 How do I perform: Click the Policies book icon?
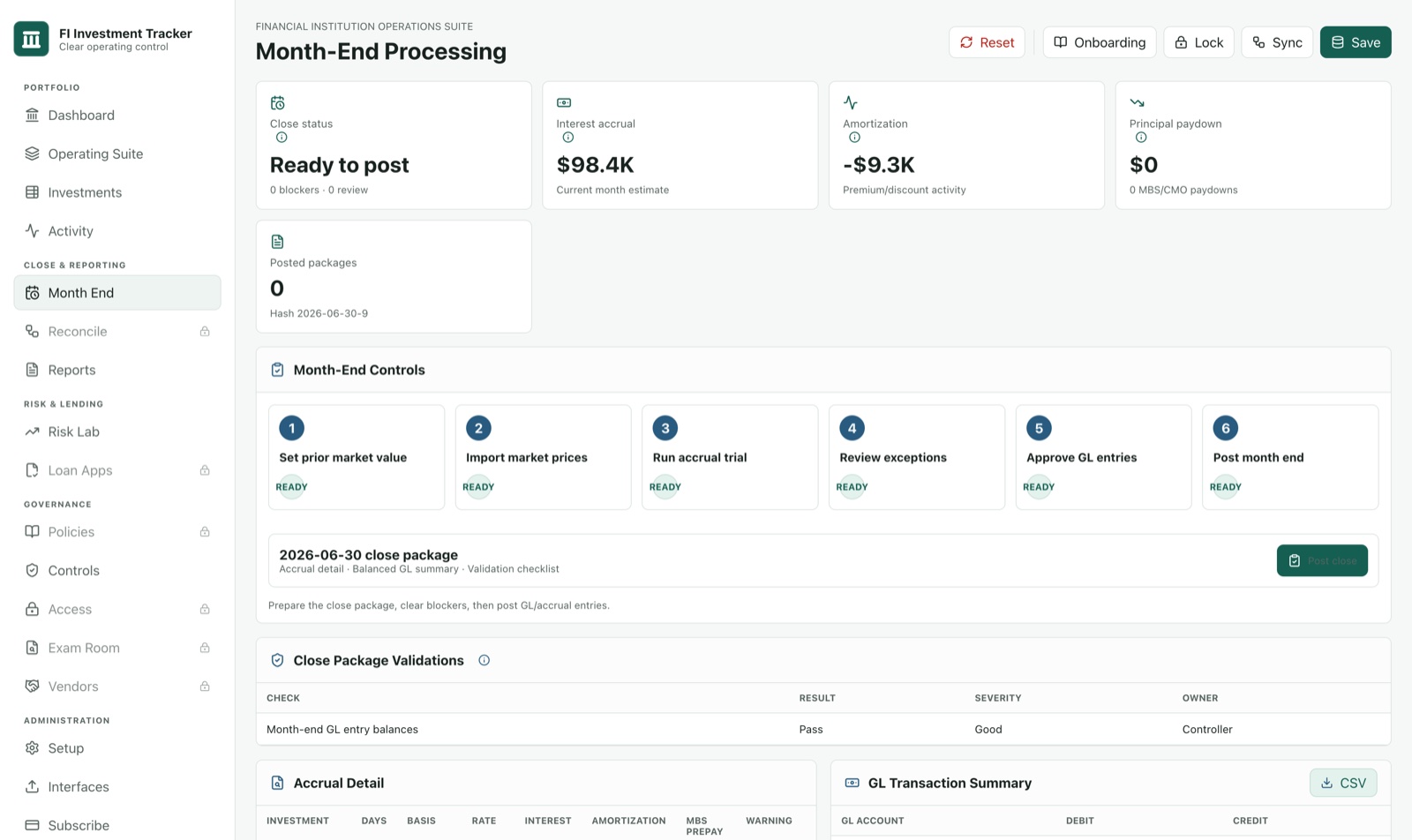coord(32,532)
